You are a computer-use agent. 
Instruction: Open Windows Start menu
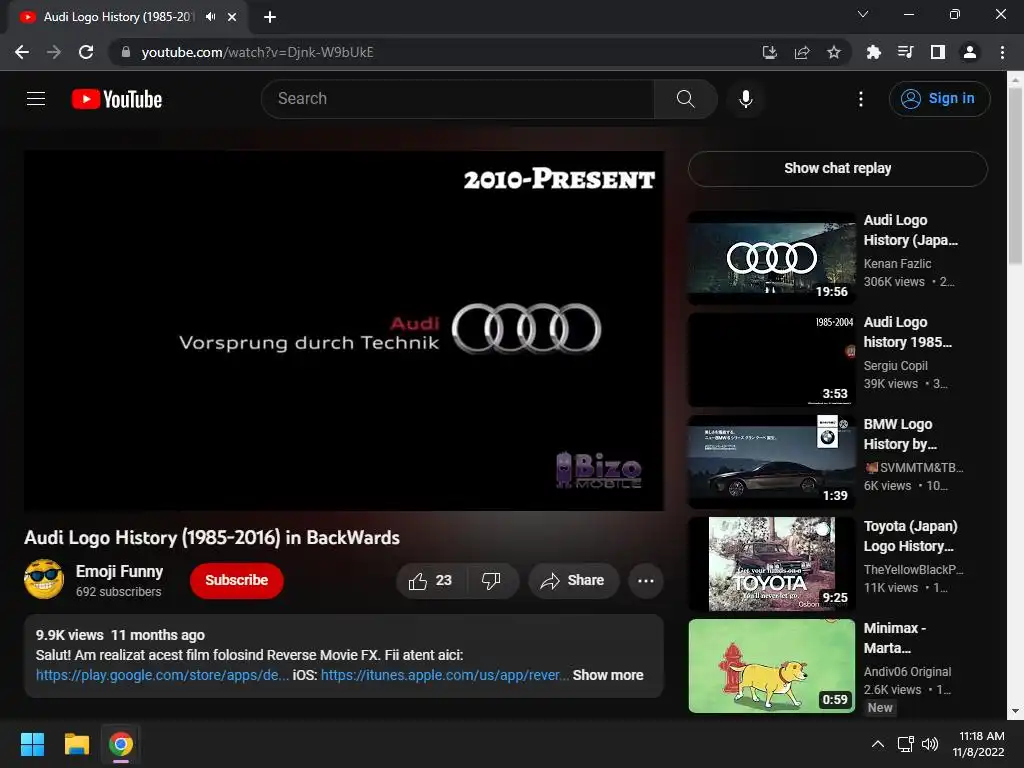point(32,744)
